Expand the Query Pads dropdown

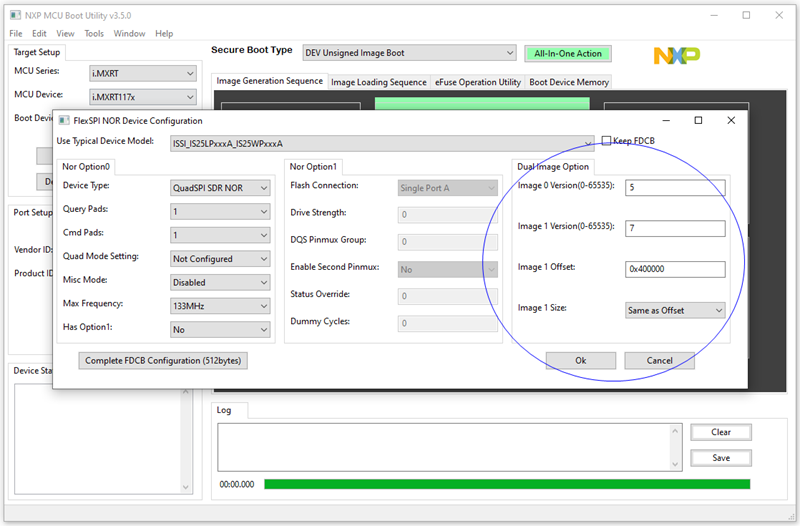[x=220, y=211]
